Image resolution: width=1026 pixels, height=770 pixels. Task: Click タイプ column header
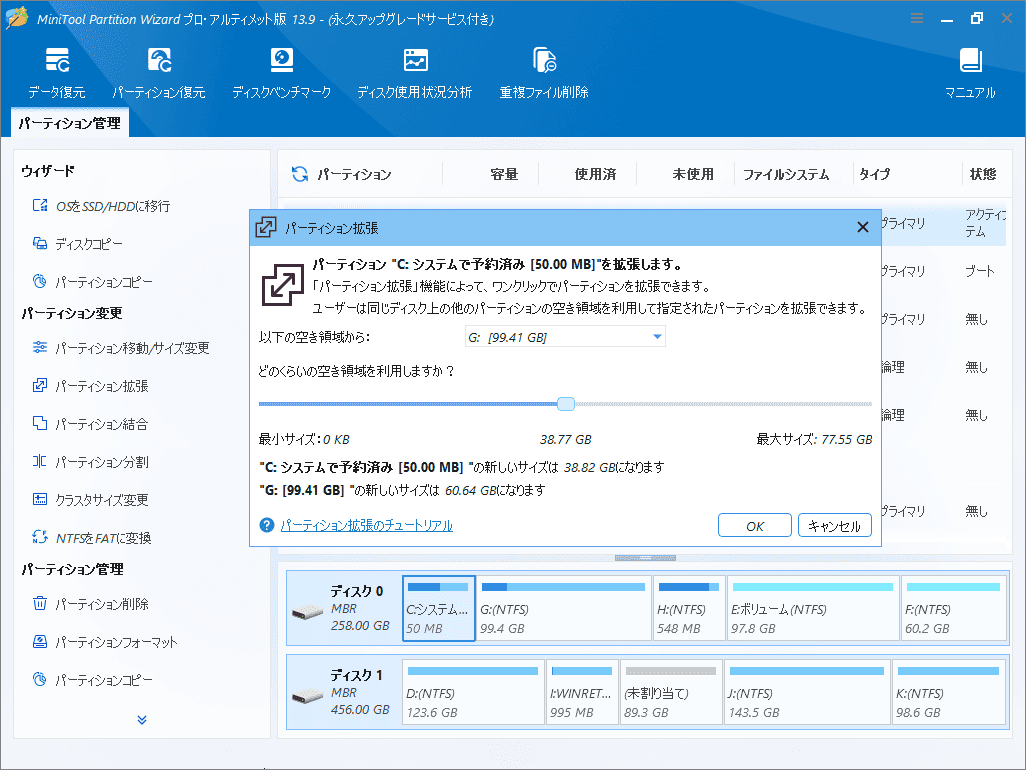coord(874,174)
